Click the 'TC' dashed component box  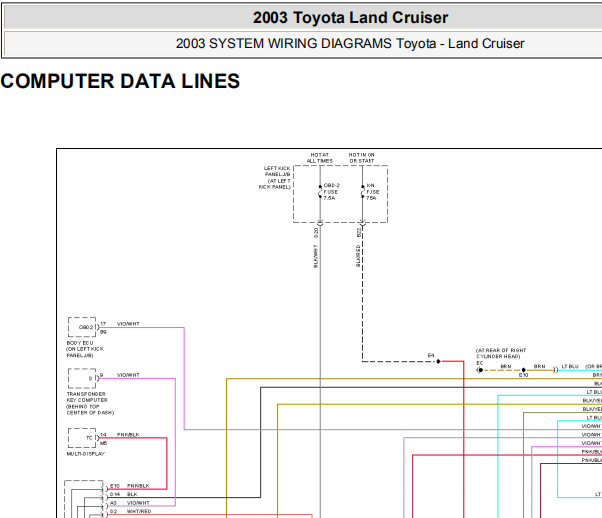click(82, 438)
